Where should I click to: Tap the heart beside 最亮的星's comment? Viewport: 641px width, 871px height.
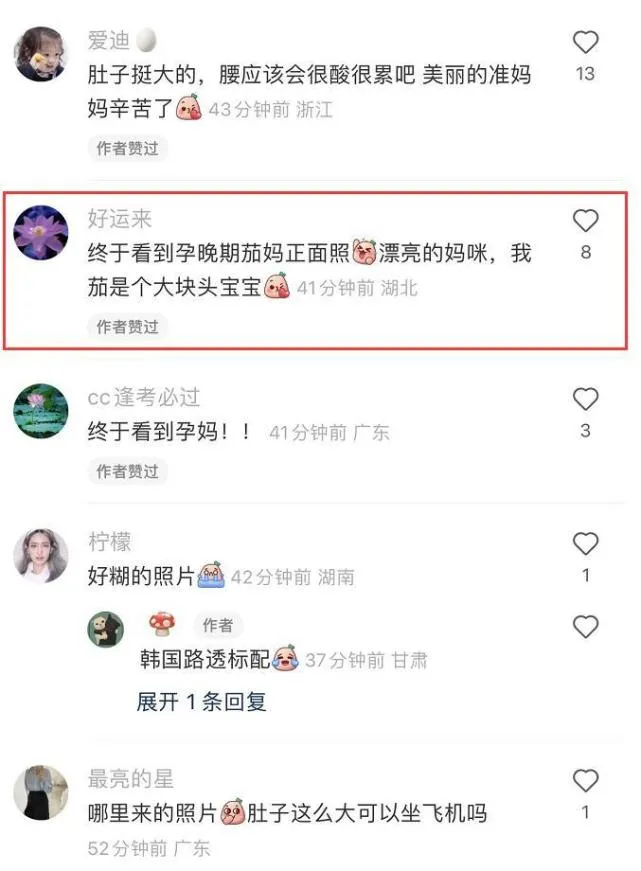585,780
